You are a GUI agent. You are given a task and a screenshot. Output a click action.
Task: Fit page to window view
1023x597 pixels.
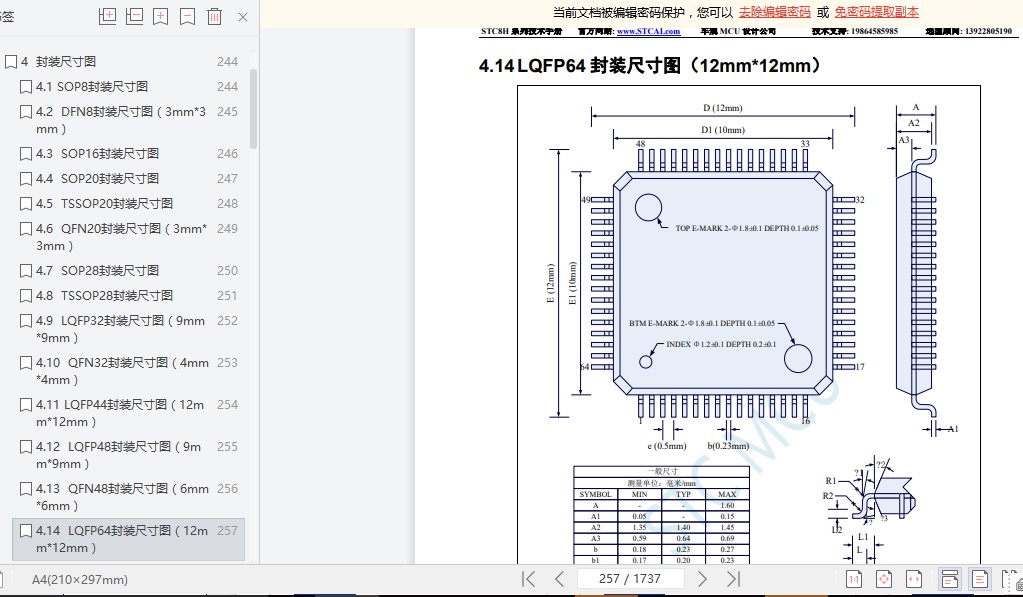[x=884, y=579]
